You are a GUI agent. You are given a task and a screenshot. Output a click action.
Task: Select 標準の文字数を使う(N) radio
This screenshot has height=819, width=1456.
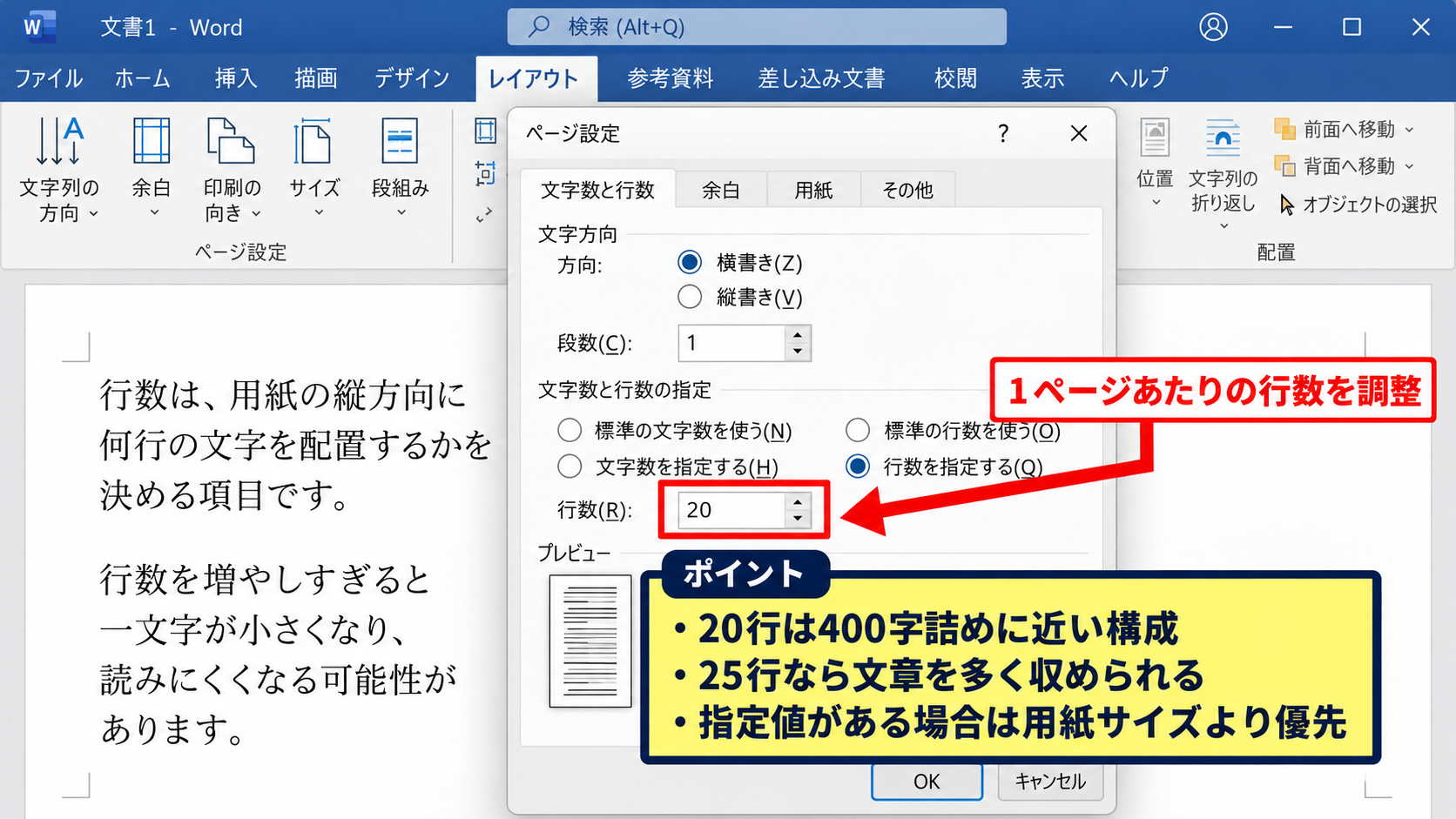570,430
